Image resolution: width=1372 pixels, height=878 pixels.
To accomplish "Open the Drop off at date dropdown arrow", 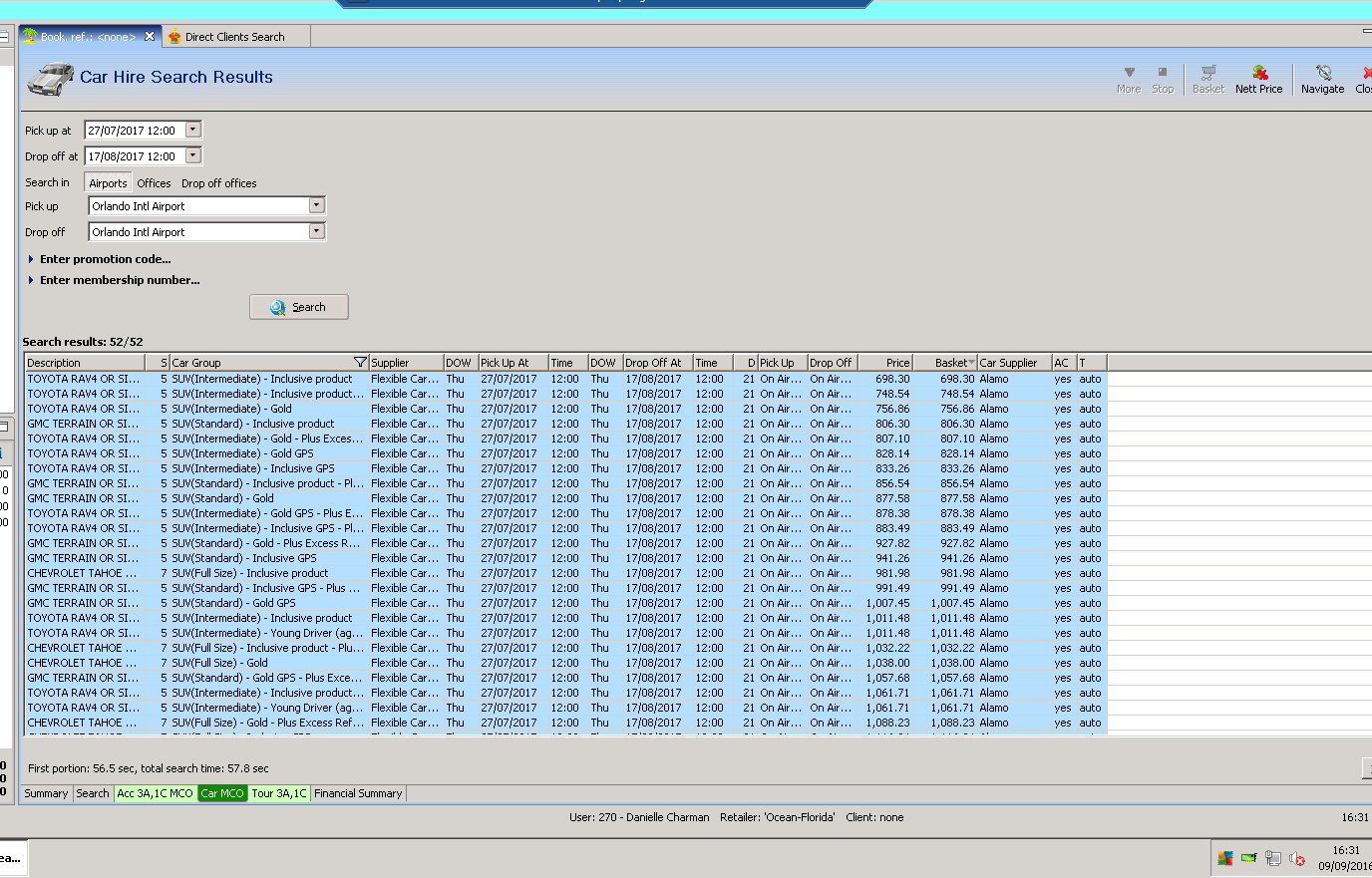I will point(193,155).
